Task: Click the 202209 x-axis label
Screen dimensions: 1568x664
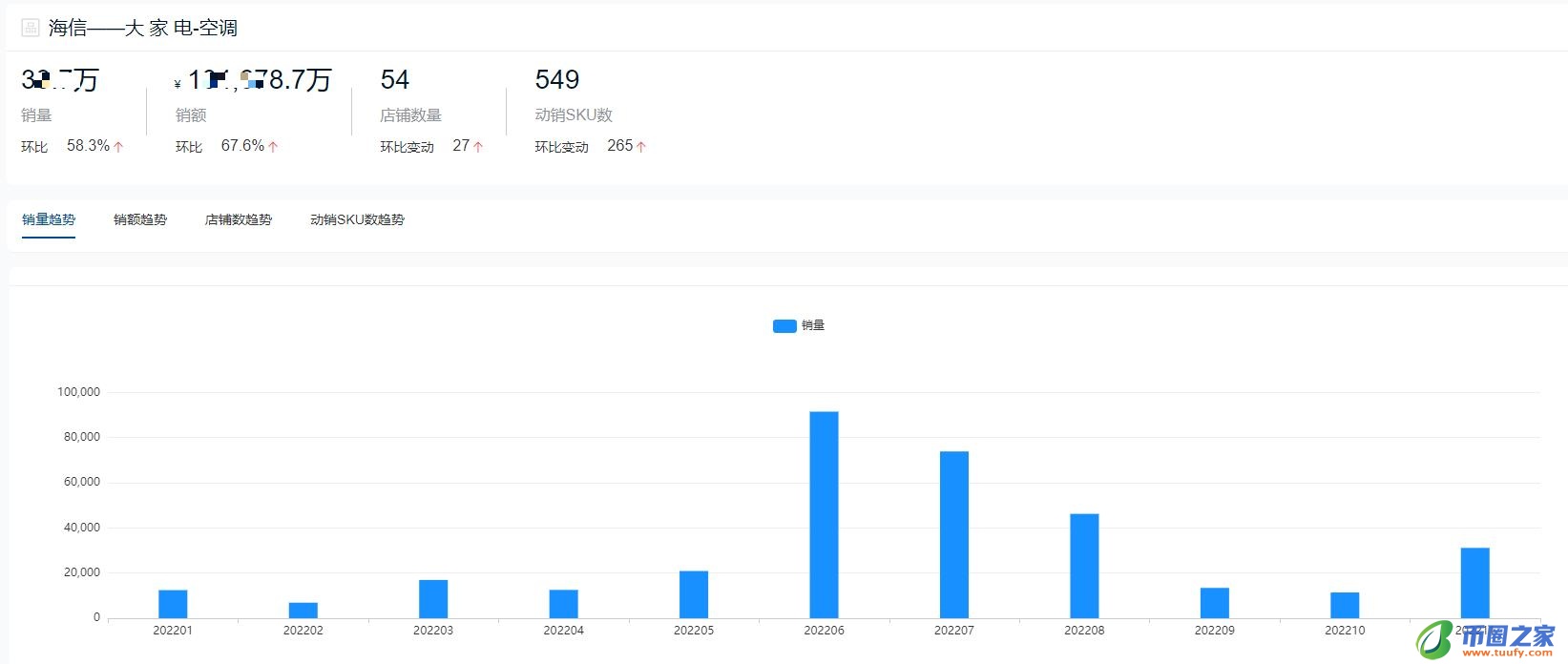Action: coord(1215,631)
